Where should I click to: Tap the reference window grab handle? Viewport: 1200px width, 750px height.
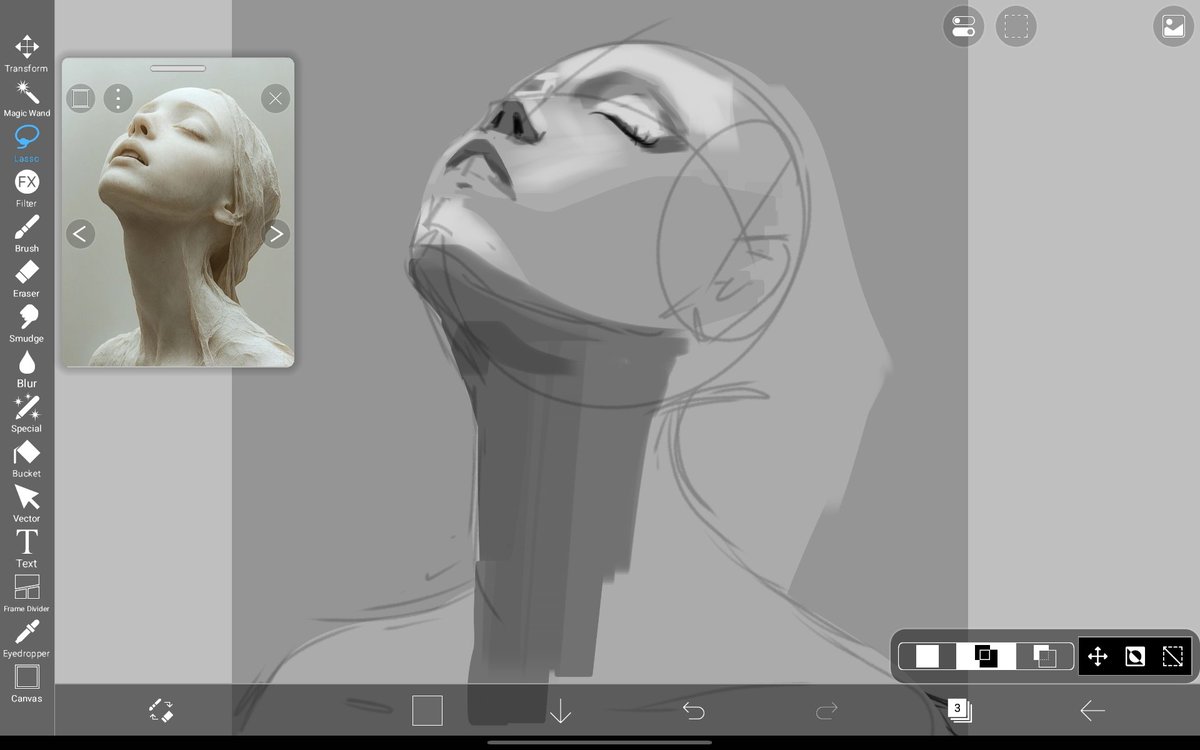(x=178, y=68)
